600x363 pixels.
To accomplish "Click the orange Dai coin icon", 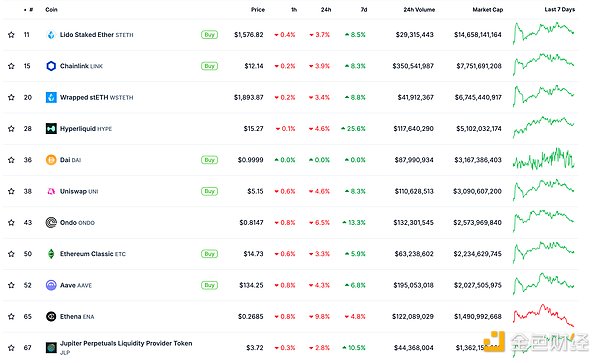I will [x=51, y=160].
